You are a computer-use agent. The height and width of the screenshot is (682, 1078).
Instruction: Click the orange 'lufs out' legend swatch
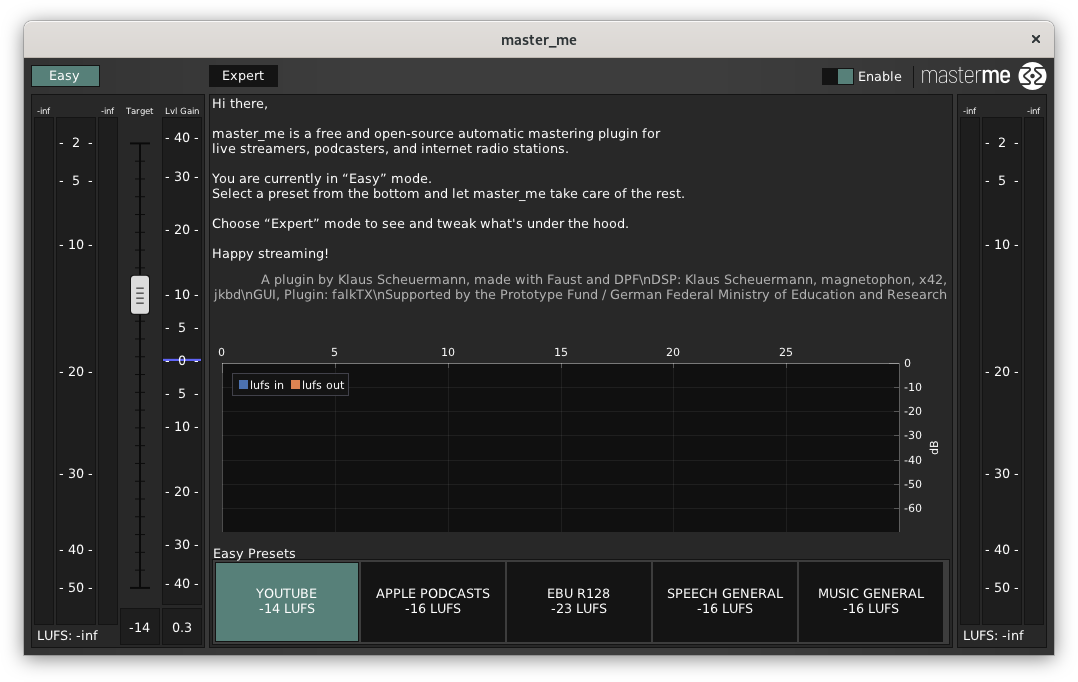tap(296, 384)
